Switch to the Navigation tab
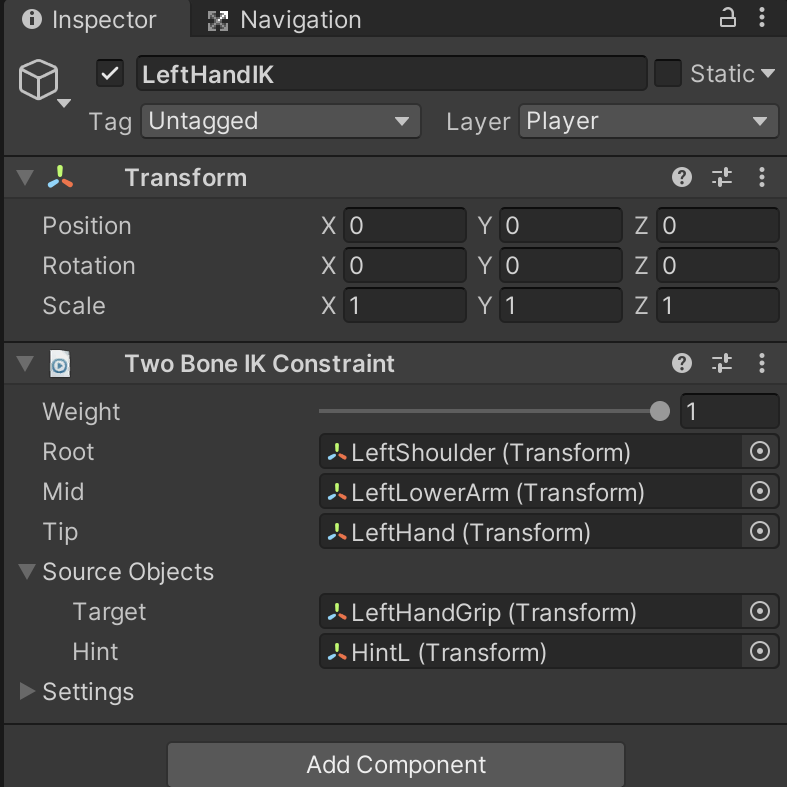The width and height of the screenshot is (787, 787). click(x=286, y=20)
